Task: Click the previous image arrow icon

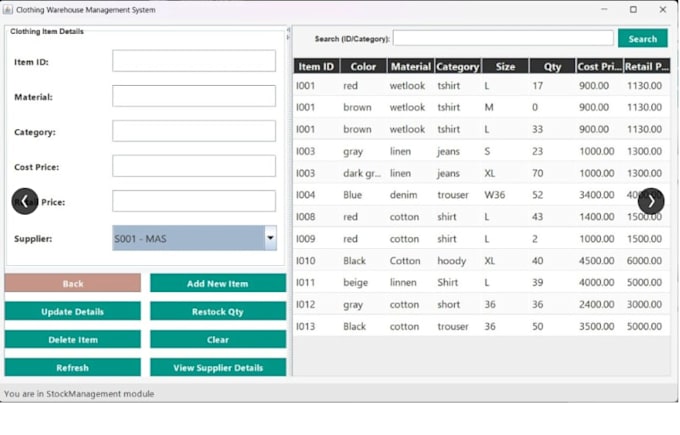Action: click(25, 201)
